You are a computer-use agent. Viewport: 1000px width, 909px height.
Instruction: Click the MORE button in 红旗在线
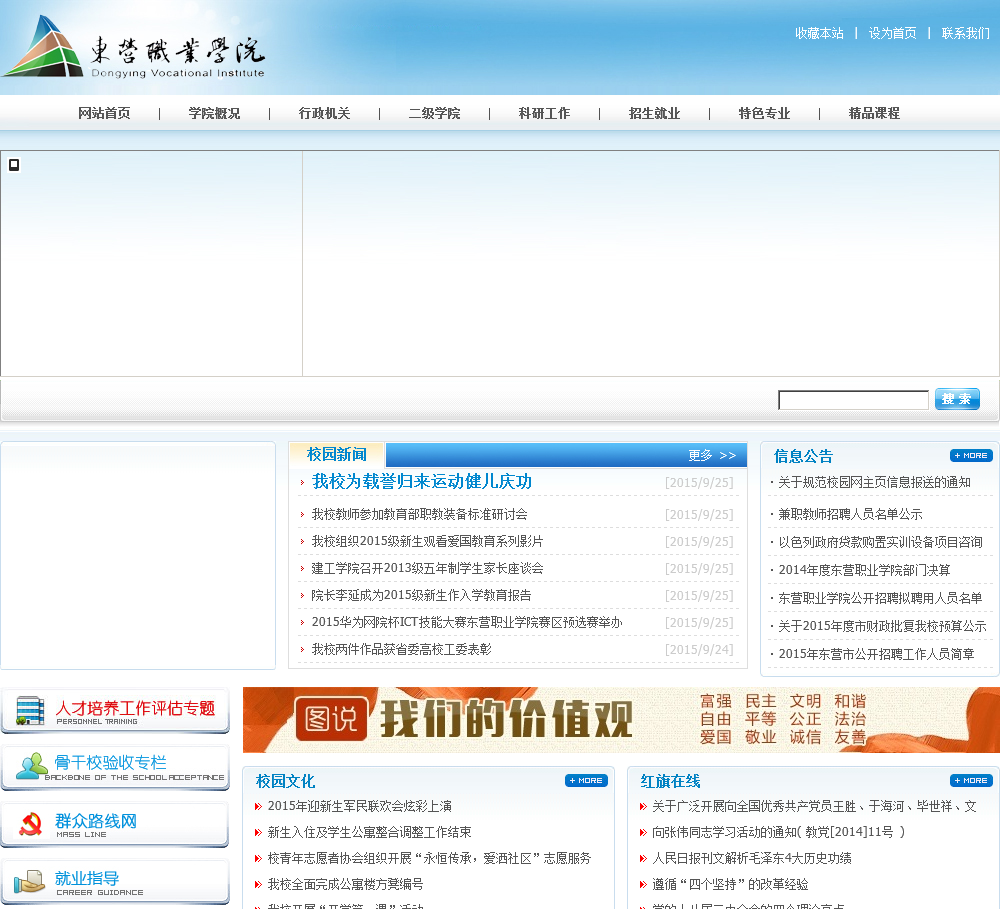971,780
